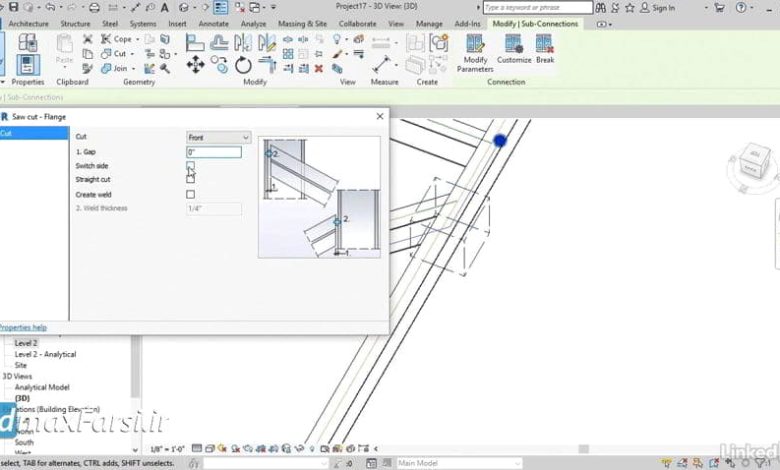This screenshot has height=470, width=780.
Task: Select the Mirror - Draw Axis tool
Action: click(267, 43)
